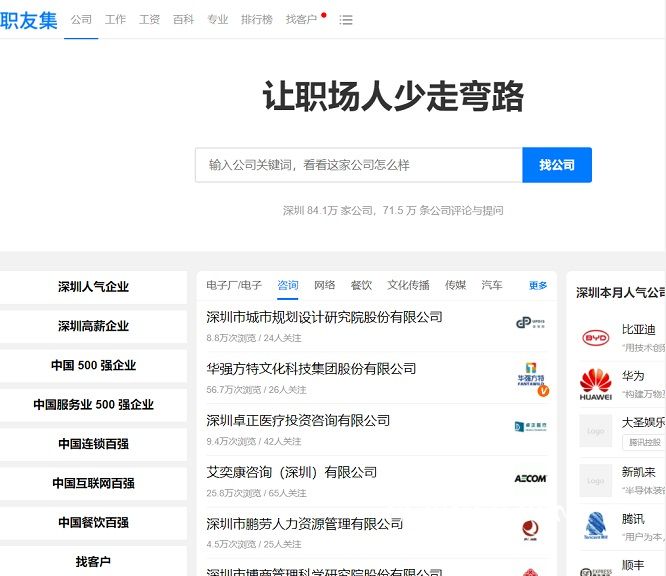Viewport: 666px width, 576px height.
Task: Click the text 56.7万次浏览 / 26人关注
Action: coord(256,390)
